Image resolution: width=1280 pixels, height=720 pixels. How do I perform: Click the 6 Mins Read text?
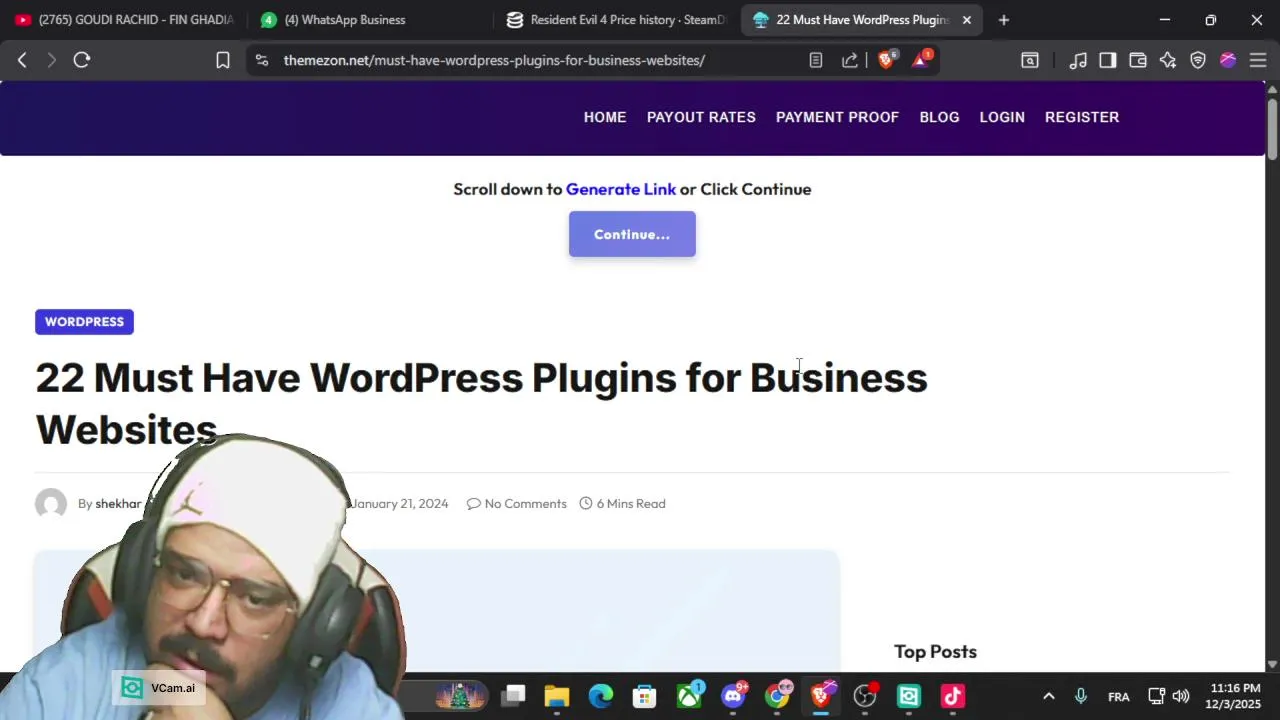(623, 503)
